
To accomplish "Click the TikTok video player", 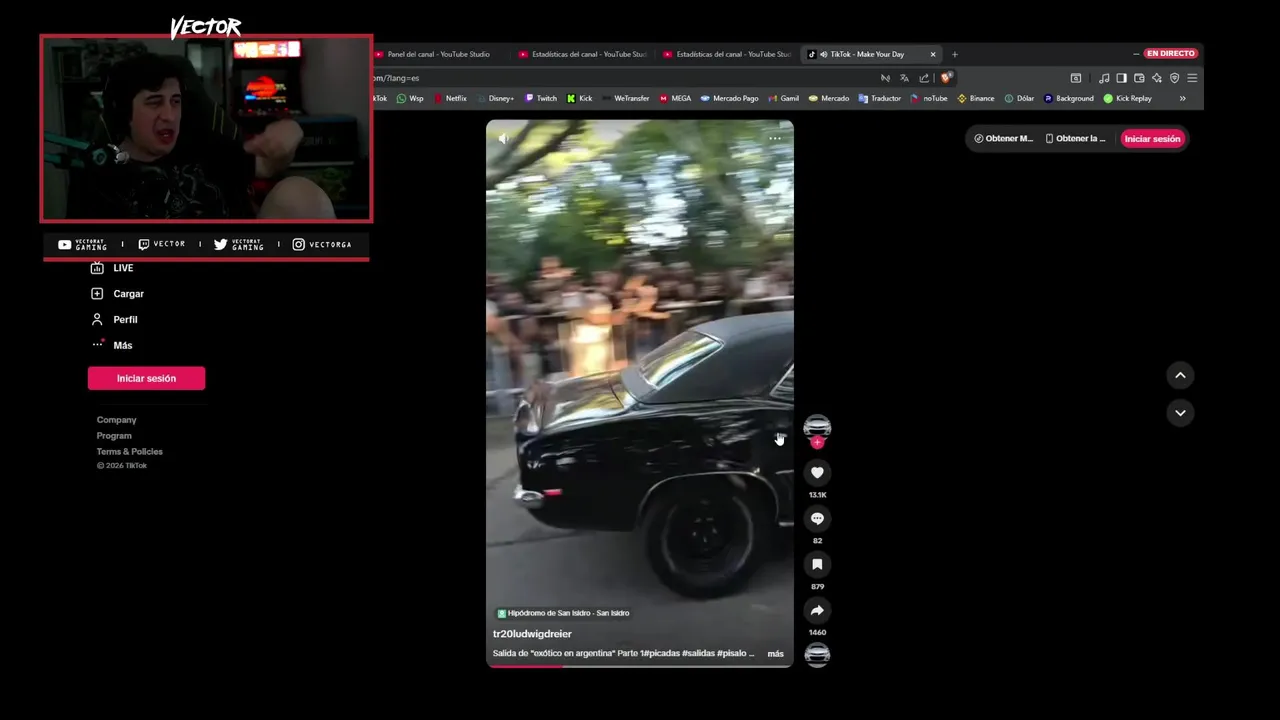I will tap(640, 393).
